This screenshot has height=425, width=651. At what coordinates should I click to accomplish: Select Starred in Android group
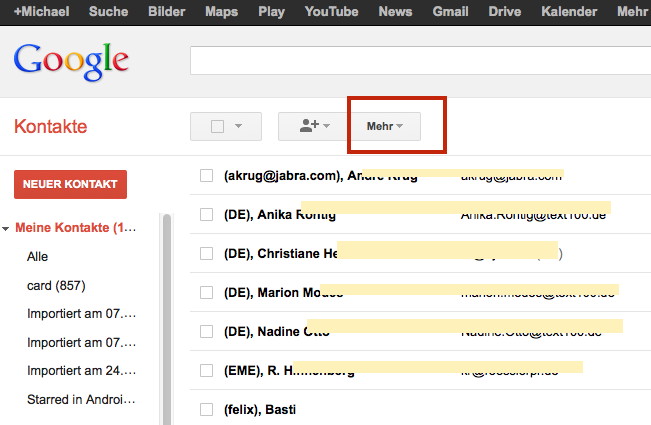point(81,399)
